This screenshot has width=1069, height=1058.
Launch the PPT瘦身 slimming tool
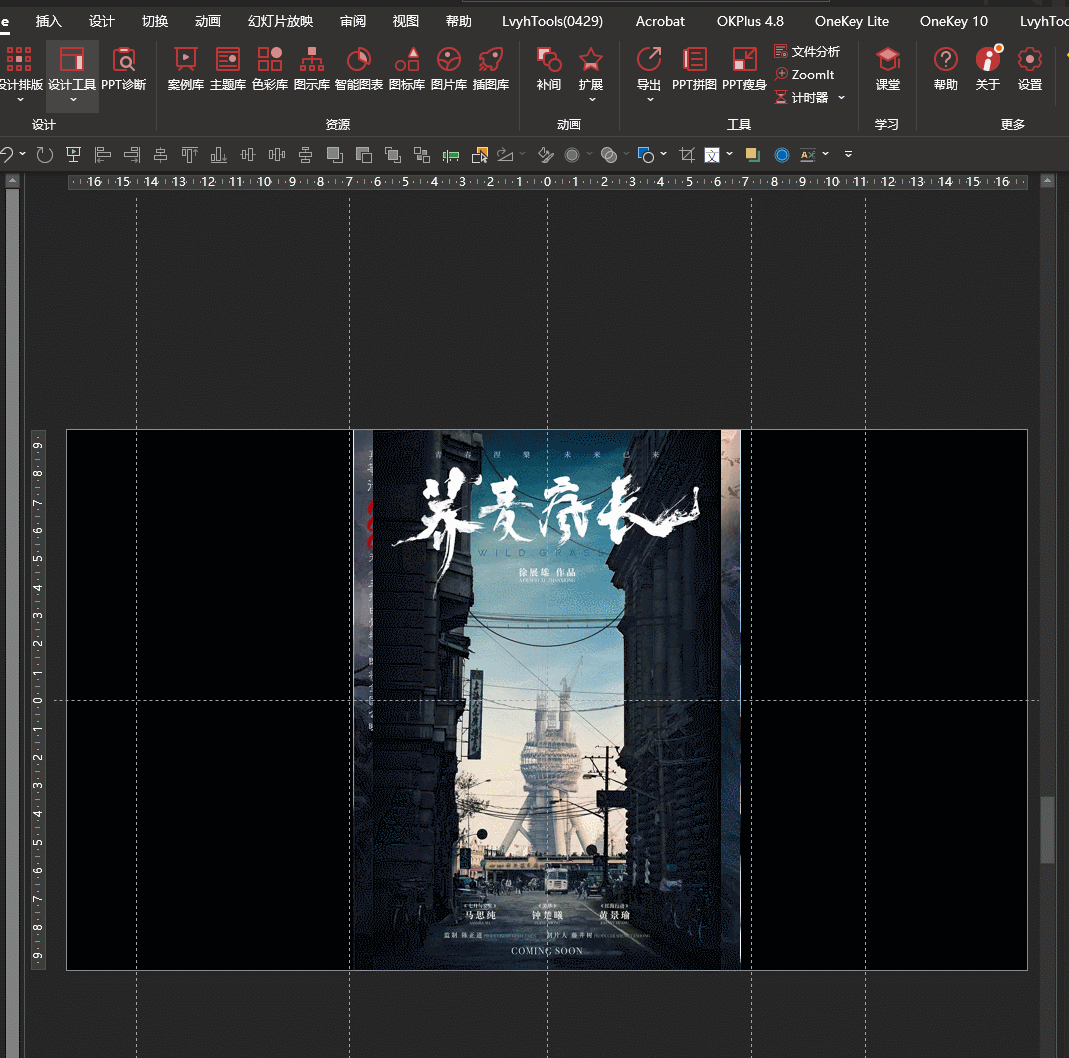pos(744,68)
